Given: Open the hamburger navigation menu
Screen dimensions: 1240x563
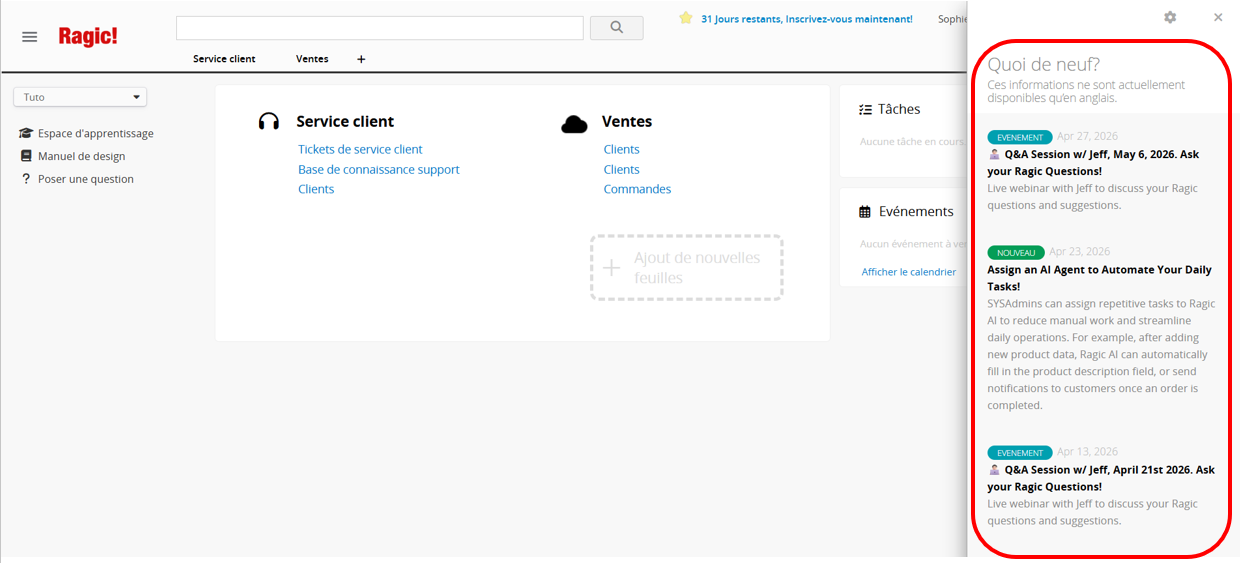Looking at the screenshot, I should (x=30, y=37).
